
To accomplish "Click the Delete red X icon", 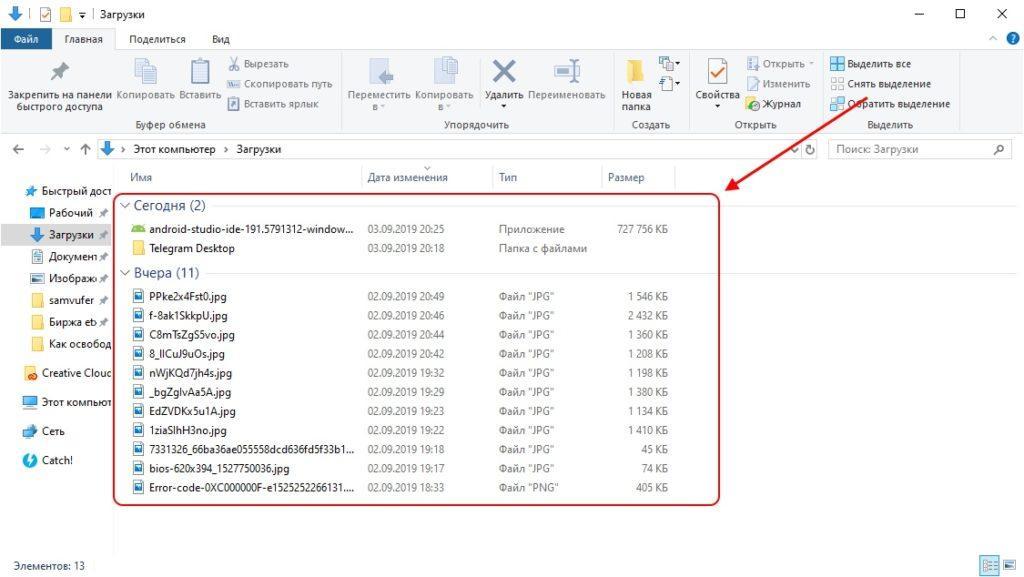I will point(504,72).
